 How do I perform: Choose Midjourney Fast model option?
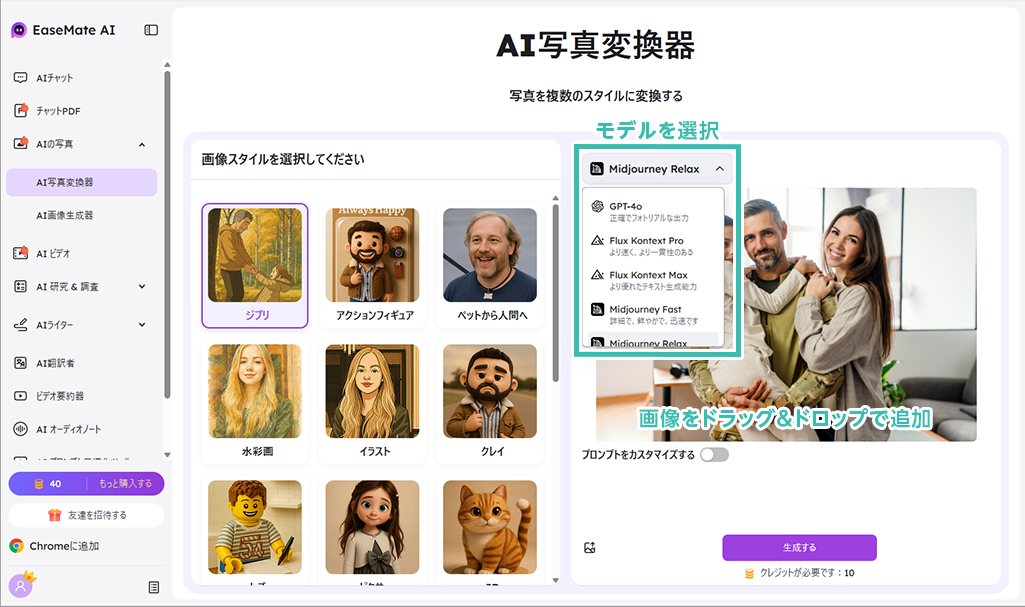[x=653, y=314]
